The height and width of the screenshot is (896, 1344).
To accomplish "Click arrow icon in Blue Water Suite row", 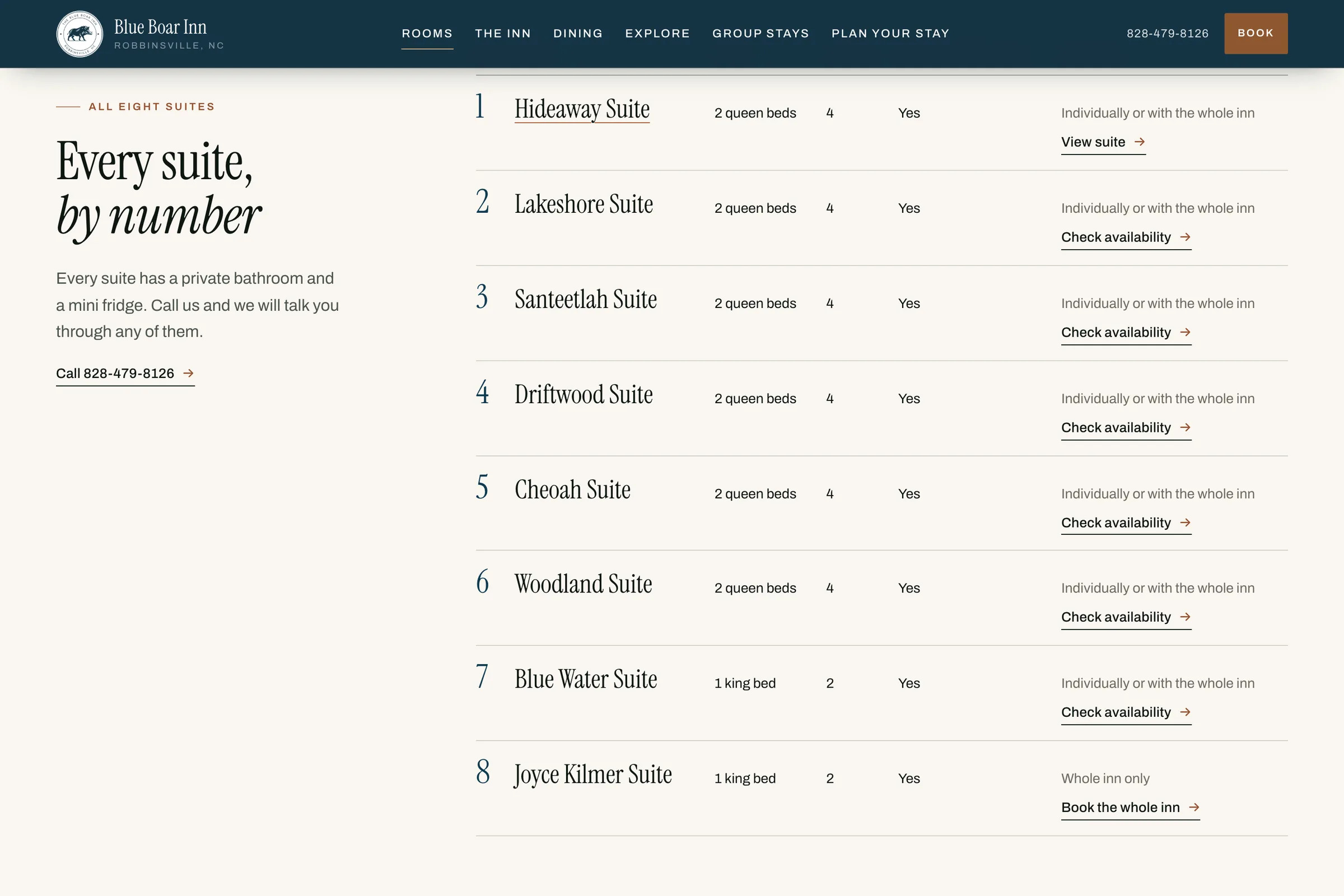I will pyautogui.click(x=1185, y=712).
